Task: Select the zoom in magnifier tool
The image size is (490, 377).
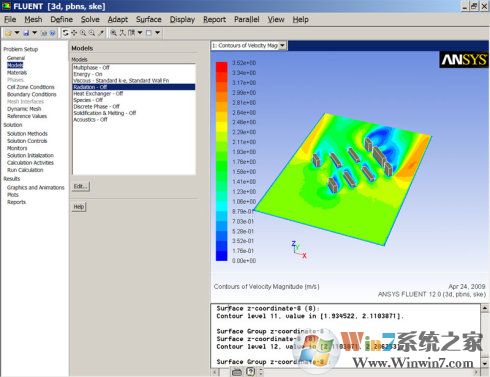Action: coord(83,33)
